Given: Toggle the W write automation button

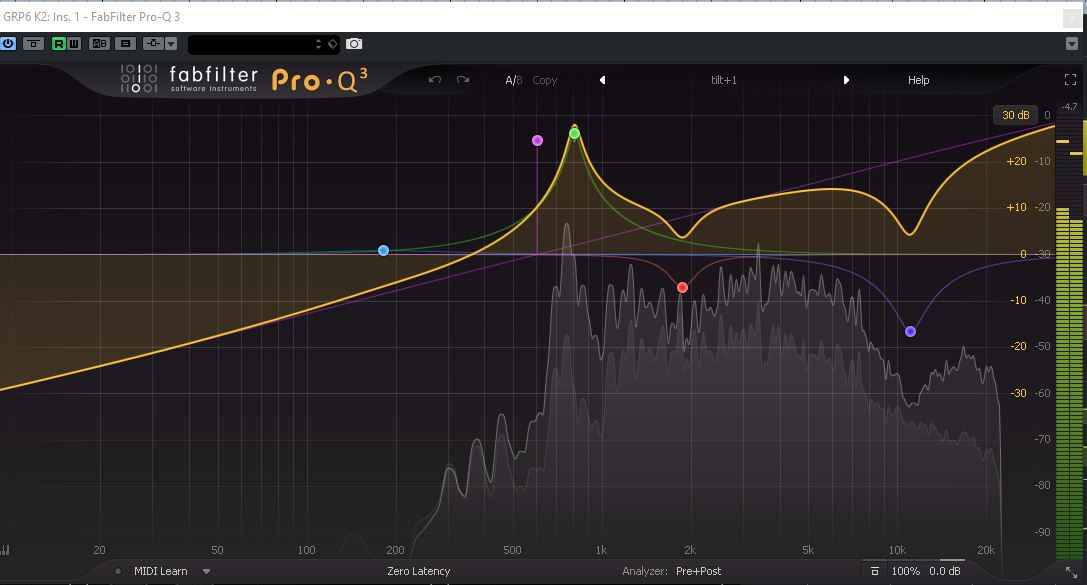Looking at the screenshot, I should 73,44.
